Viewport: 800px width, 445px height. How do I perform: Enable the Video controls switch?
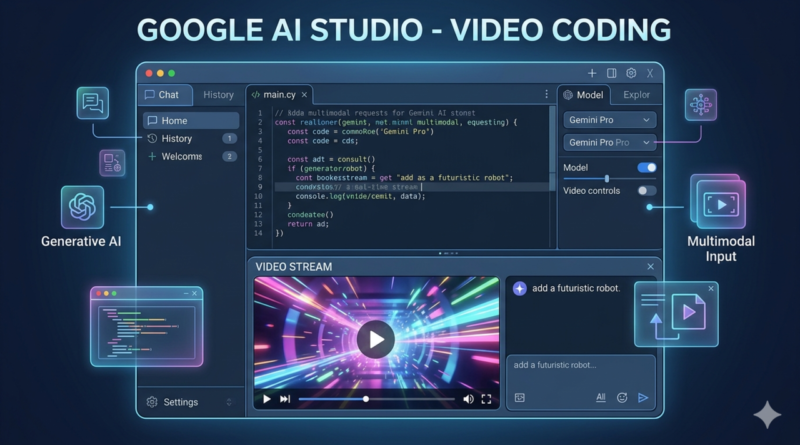(646, 191)
